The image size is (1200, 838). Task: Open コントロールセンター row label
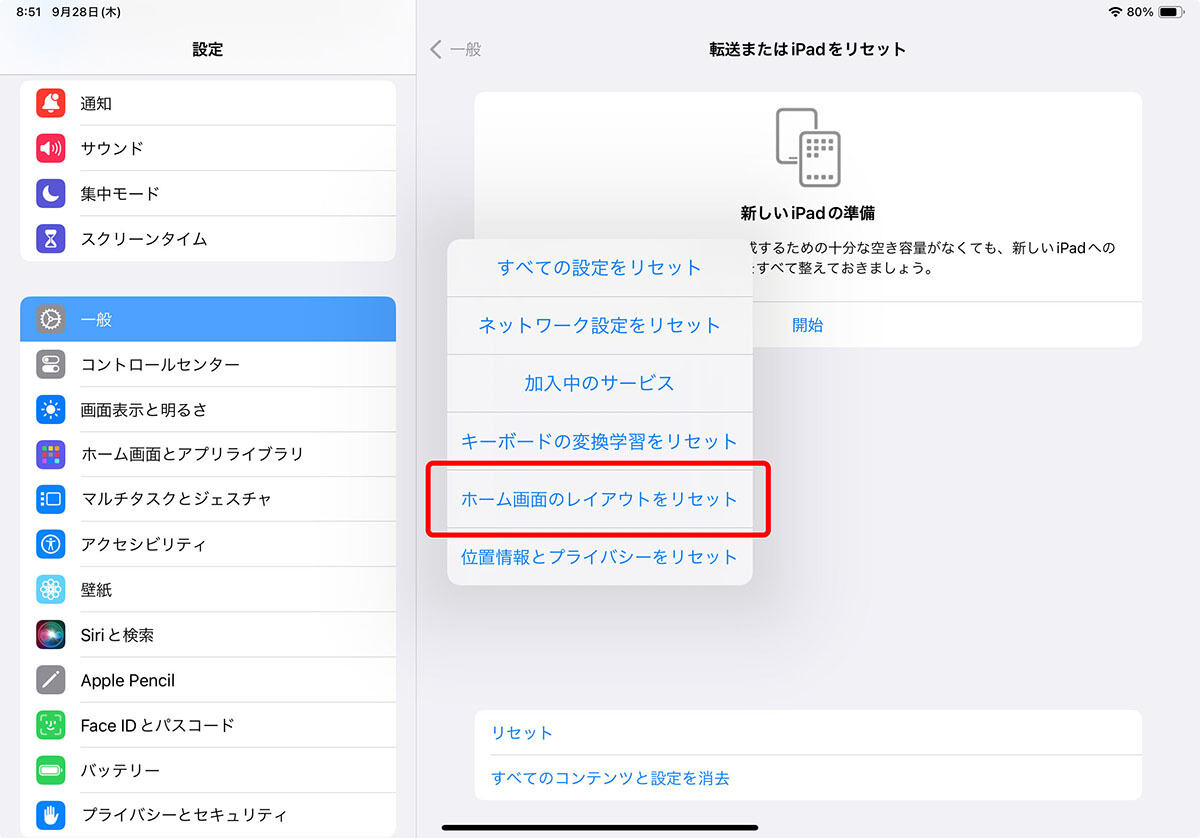coord(160,365)
